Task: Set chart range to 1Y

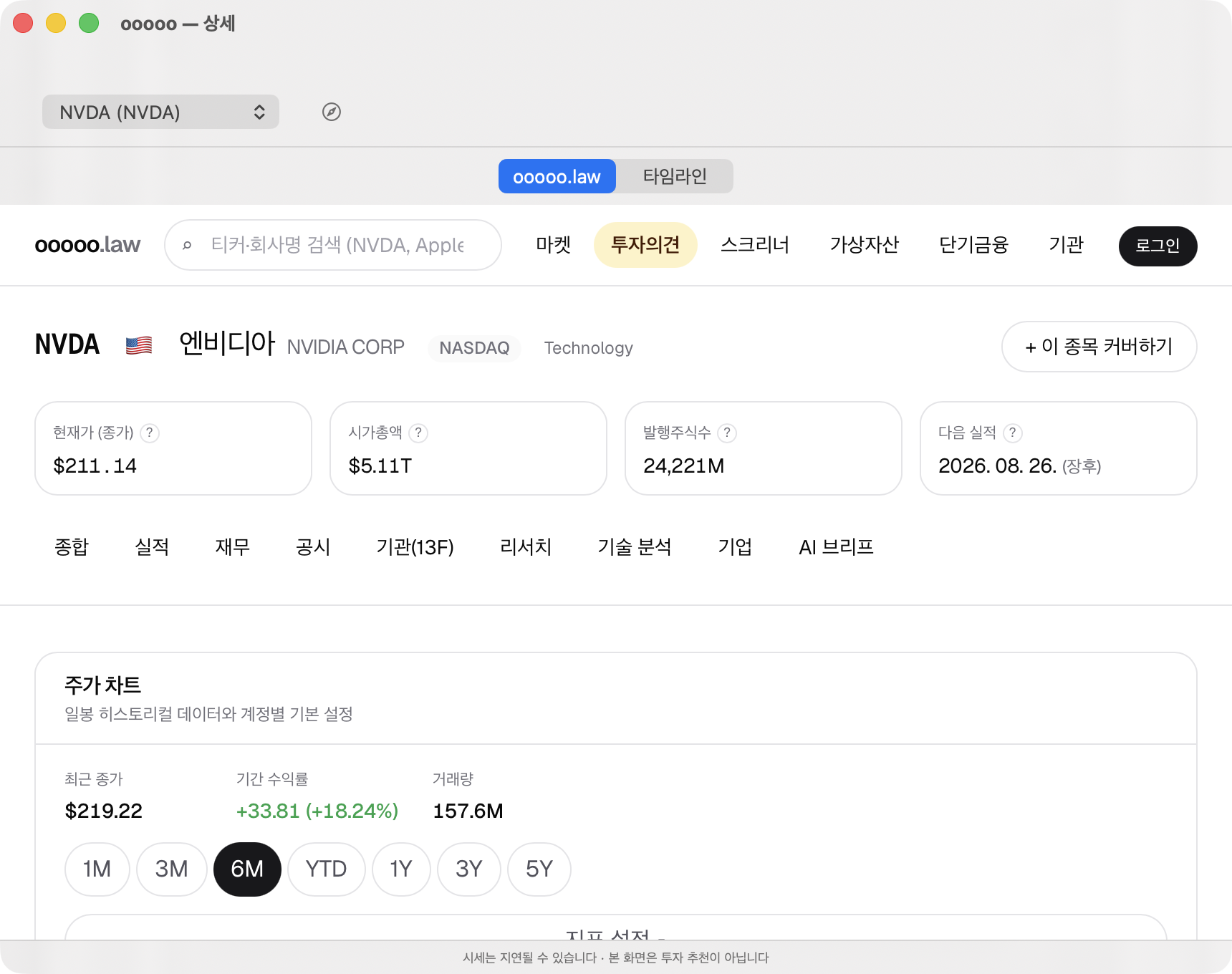Action: 401,869
